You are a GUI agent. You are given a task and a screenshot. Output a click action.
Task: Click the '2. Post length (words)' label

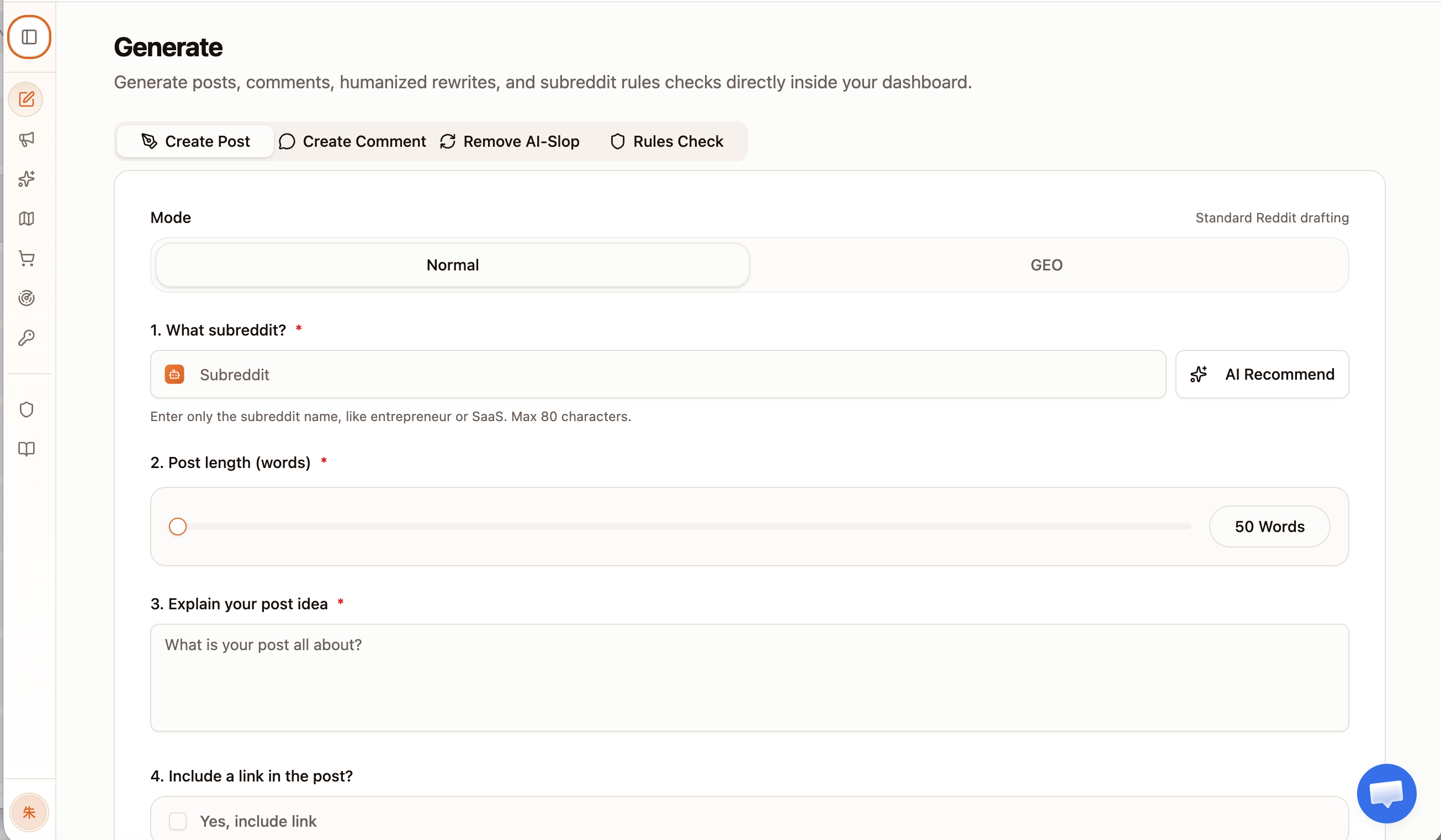pos(230,462)
